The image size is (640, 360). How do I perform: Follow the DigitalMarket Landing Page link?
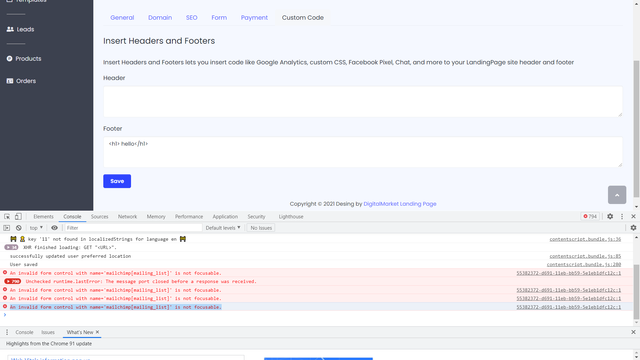[x=400, y=204]
